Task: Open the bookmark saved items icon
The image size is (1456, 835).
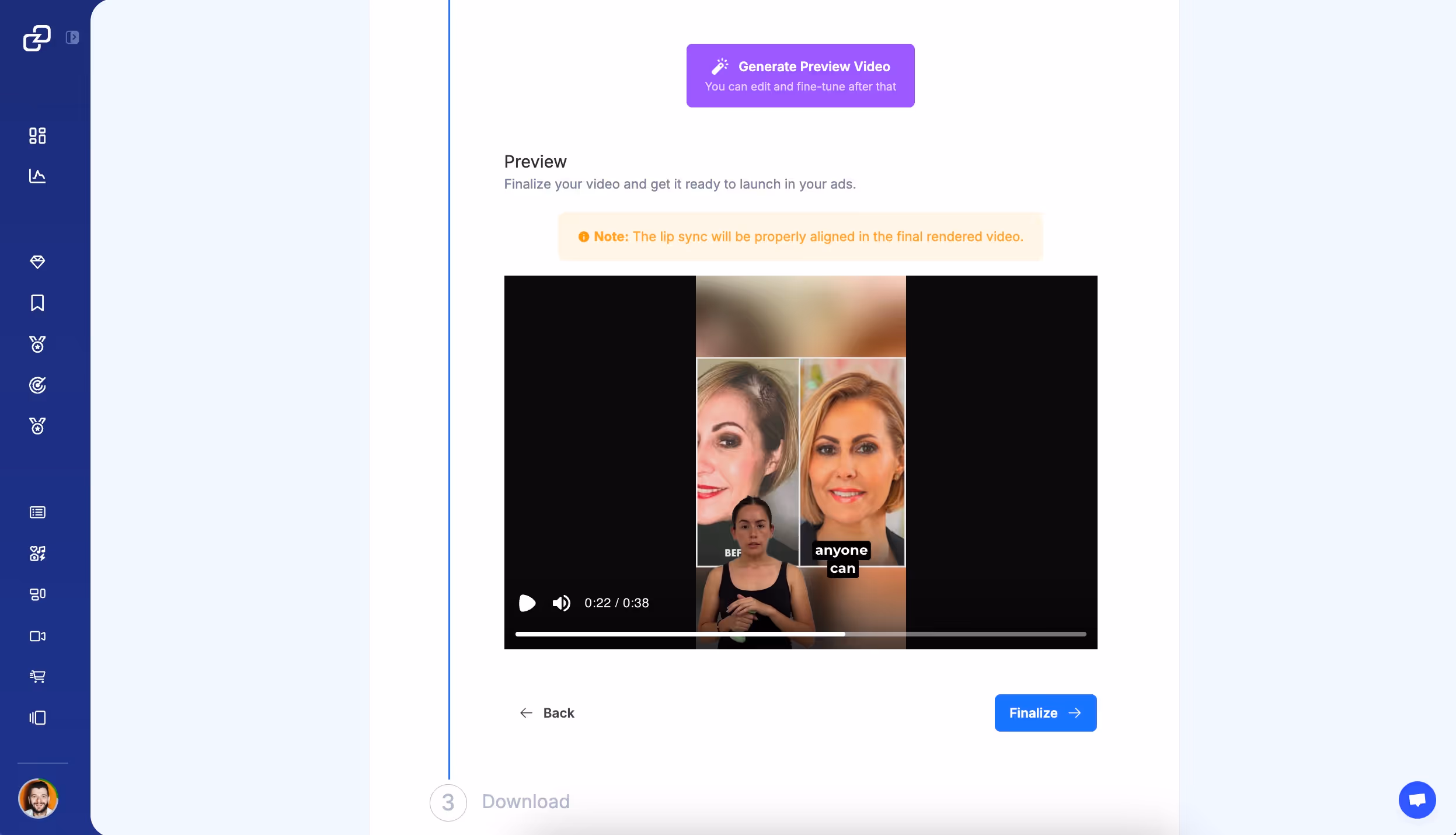Action: 37,302
